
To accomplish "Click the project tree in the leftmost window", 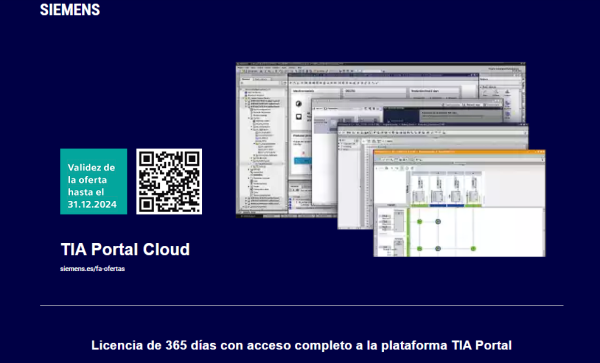I will [262, 147].
